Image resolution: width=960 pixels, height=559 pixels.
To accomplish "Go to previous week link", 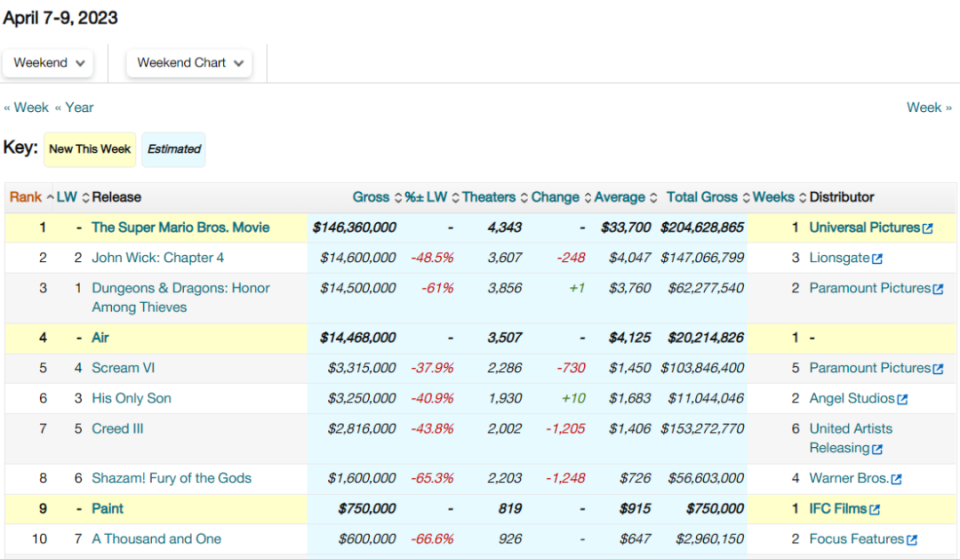I will coord(26,108).
